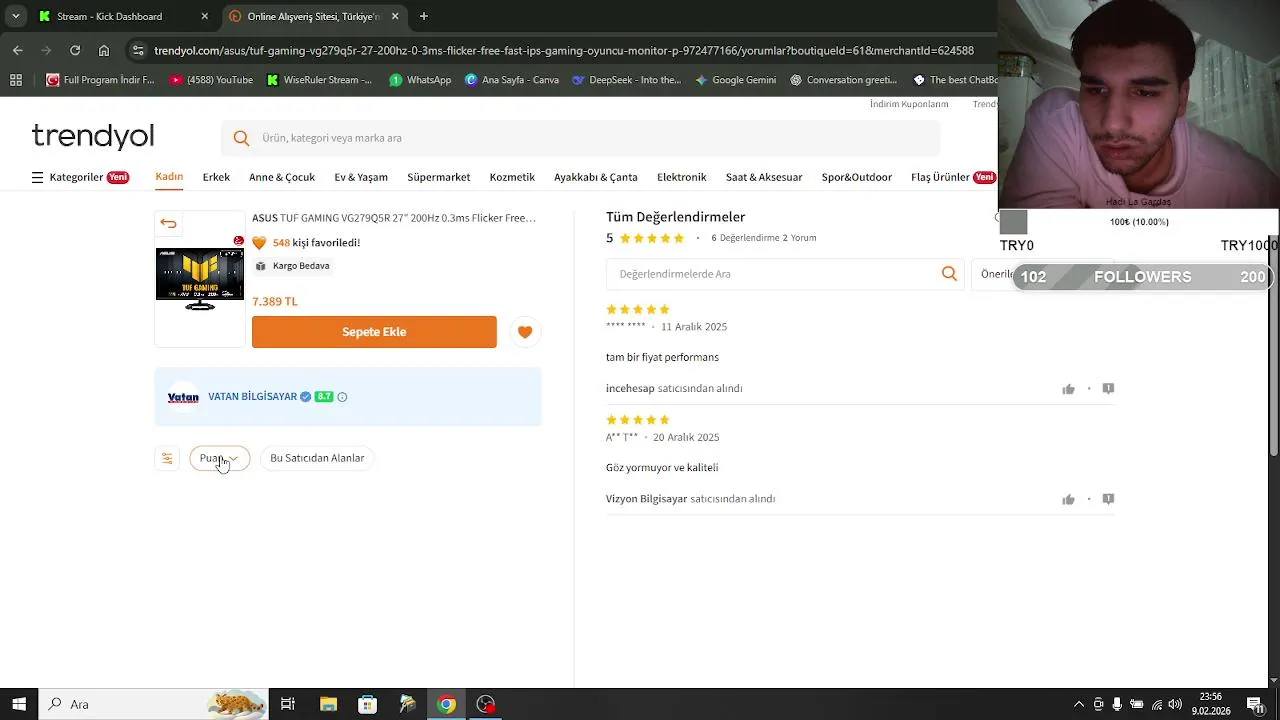Viewport: 1280px width, 720px height.
Task: Dislike the 'tam bir fiyat performans' review
Action: pos(1108,389)
